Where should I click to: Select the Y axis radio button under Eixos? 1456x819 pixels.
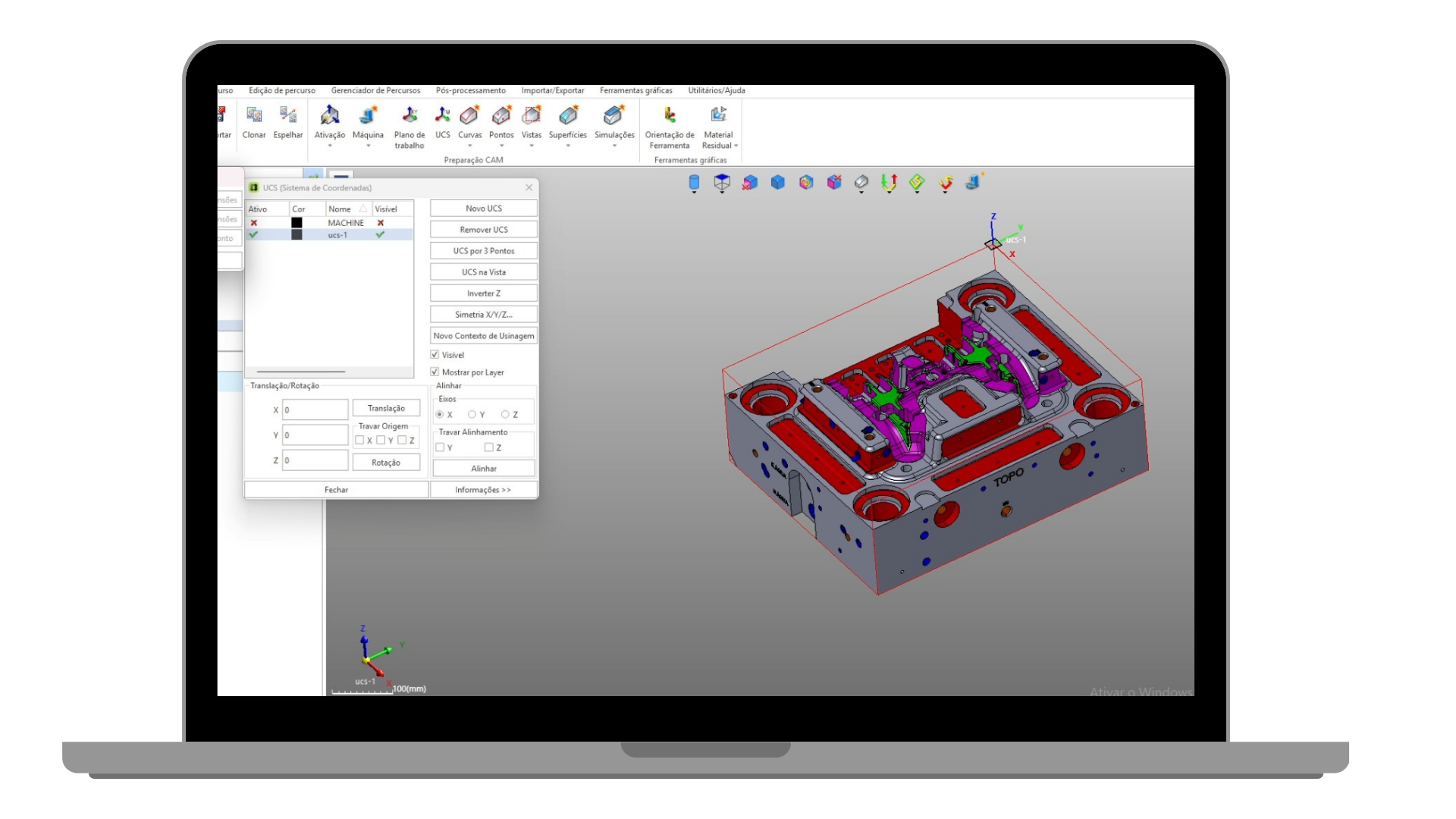472,415
